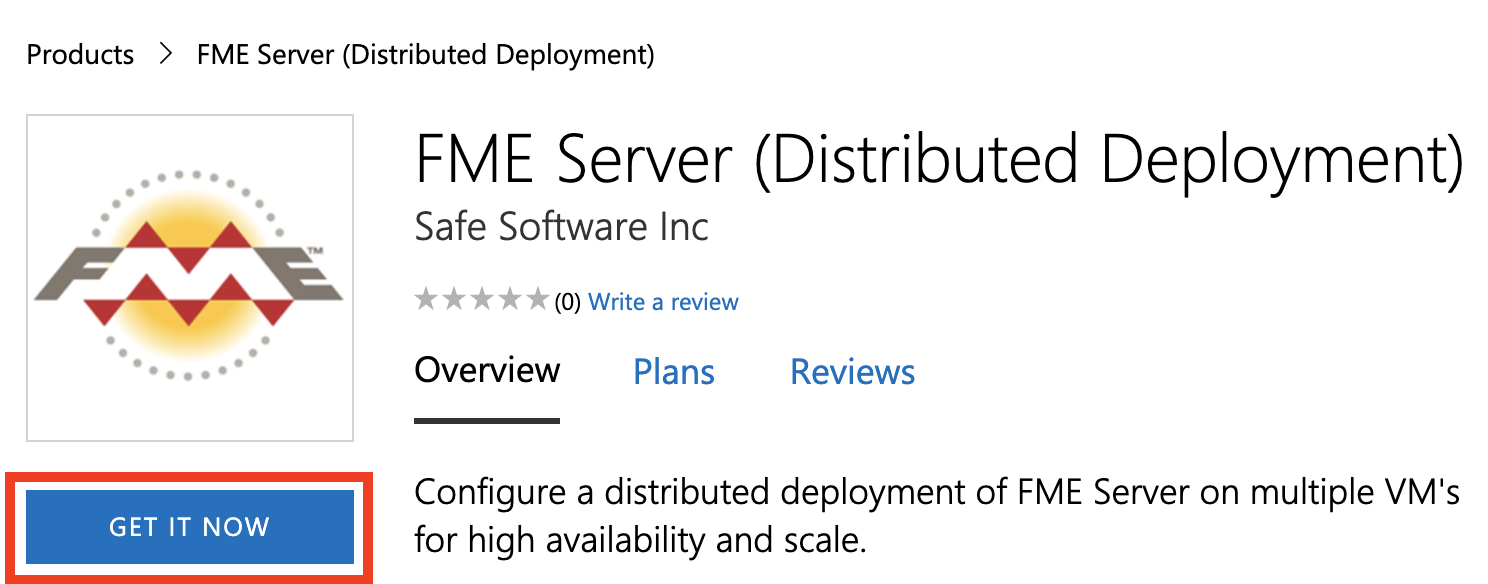The image size is (1488, 584).
Task: Click the breadcrumb chevron separator
Action: click(x=166, y=54)
